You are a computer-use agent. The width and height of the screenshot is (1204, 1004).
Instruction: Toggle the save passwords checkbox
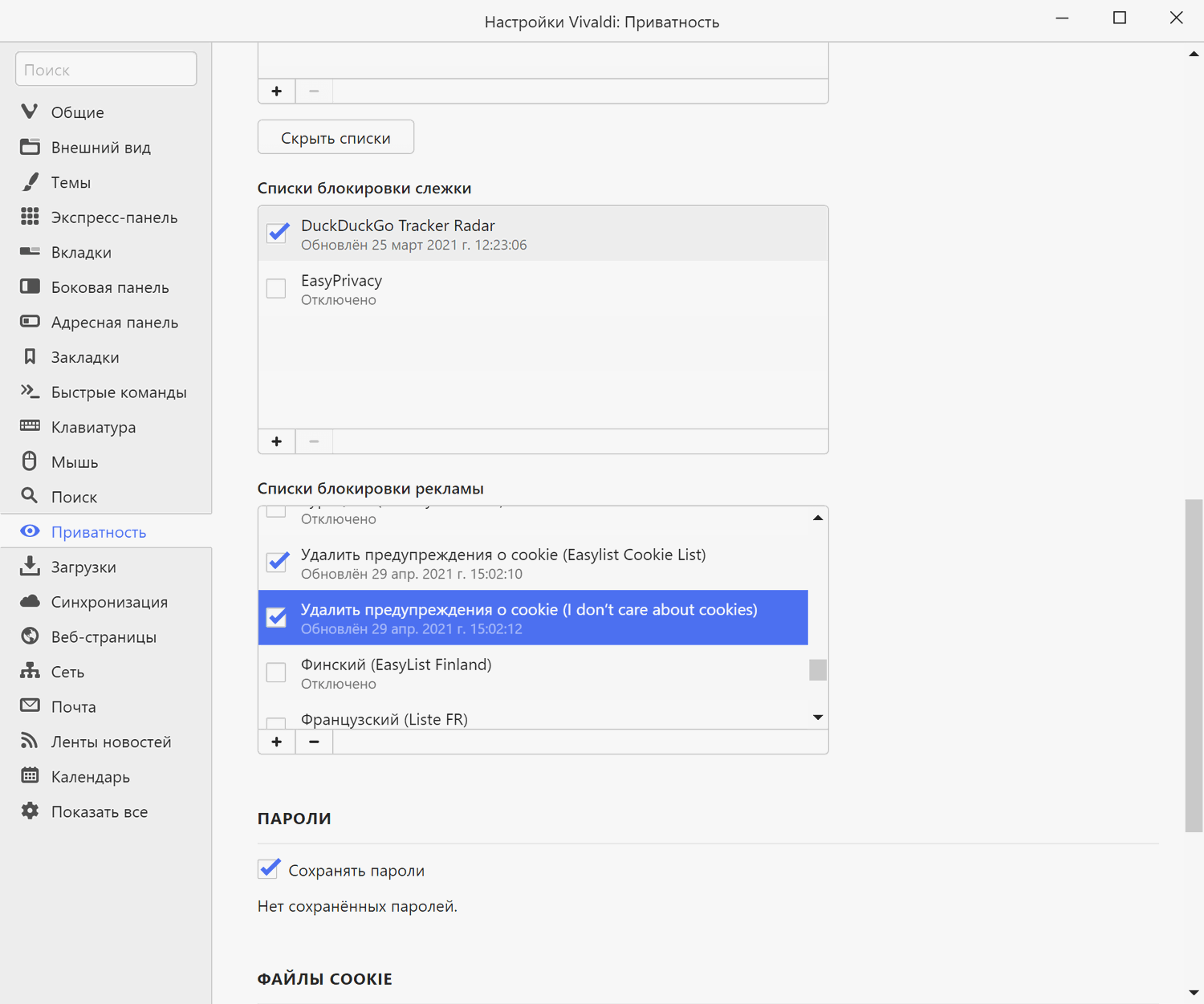pyautogui.click(x=269, y=869)
